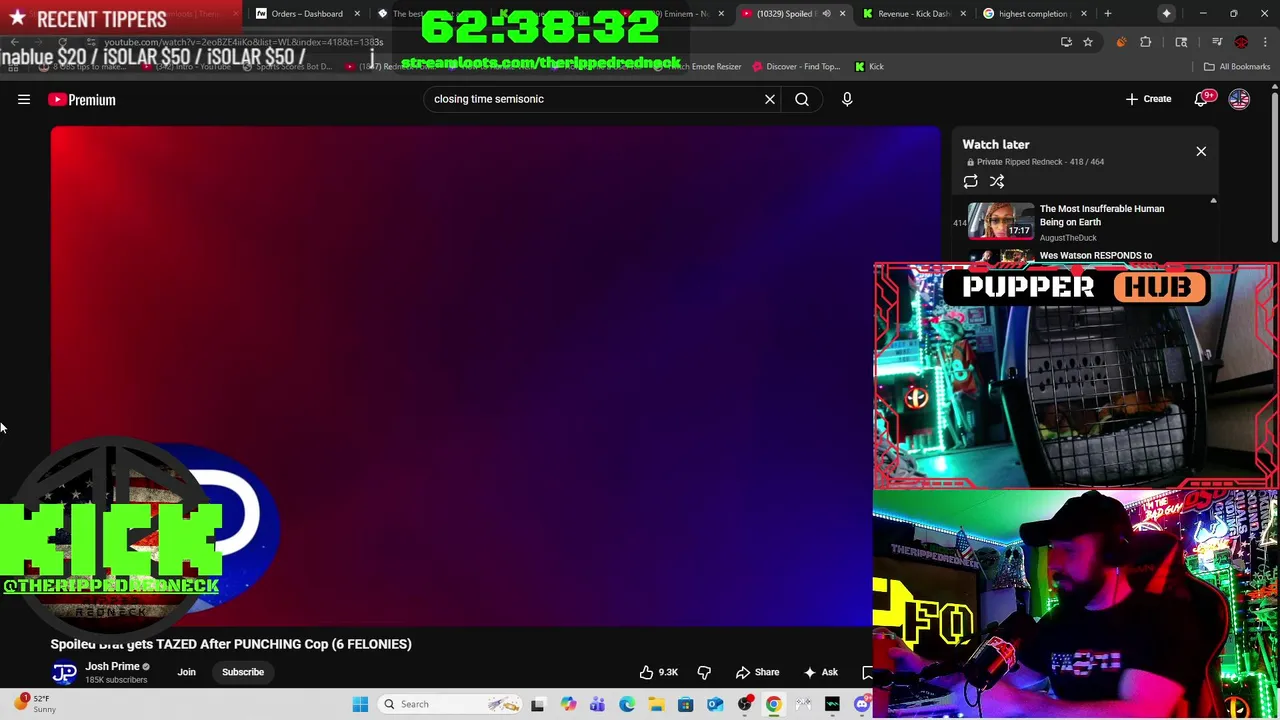
Task: Launch Copilot from the taskbar
Action: pos(568,704)
